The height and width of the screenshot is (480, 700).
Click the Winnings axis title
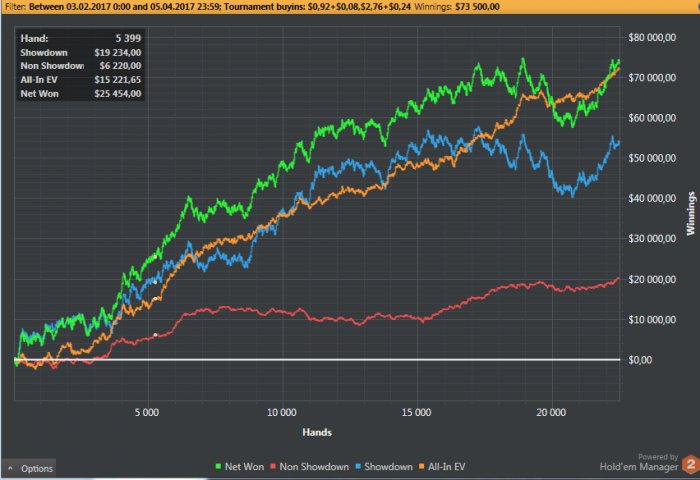pyautogui.click(x=691, y=213)
